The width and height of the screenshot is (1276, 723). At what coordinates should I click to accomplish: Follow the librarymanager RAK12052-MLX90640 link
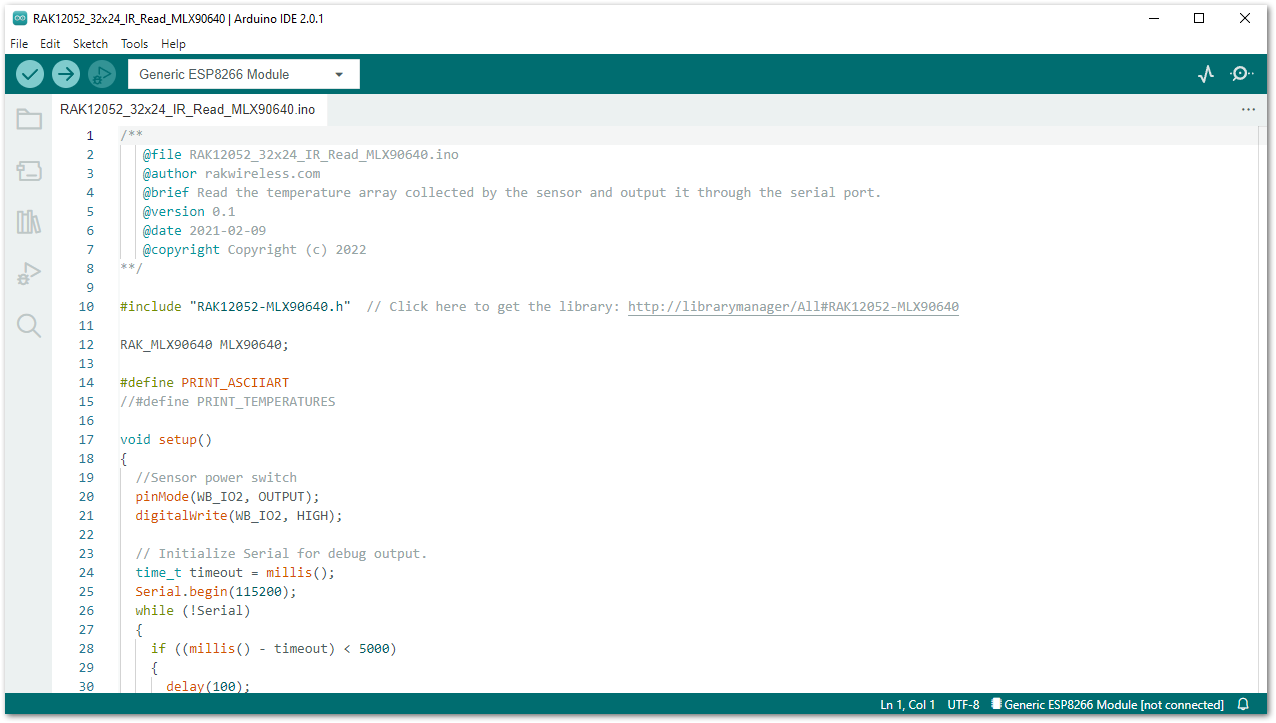793,307
